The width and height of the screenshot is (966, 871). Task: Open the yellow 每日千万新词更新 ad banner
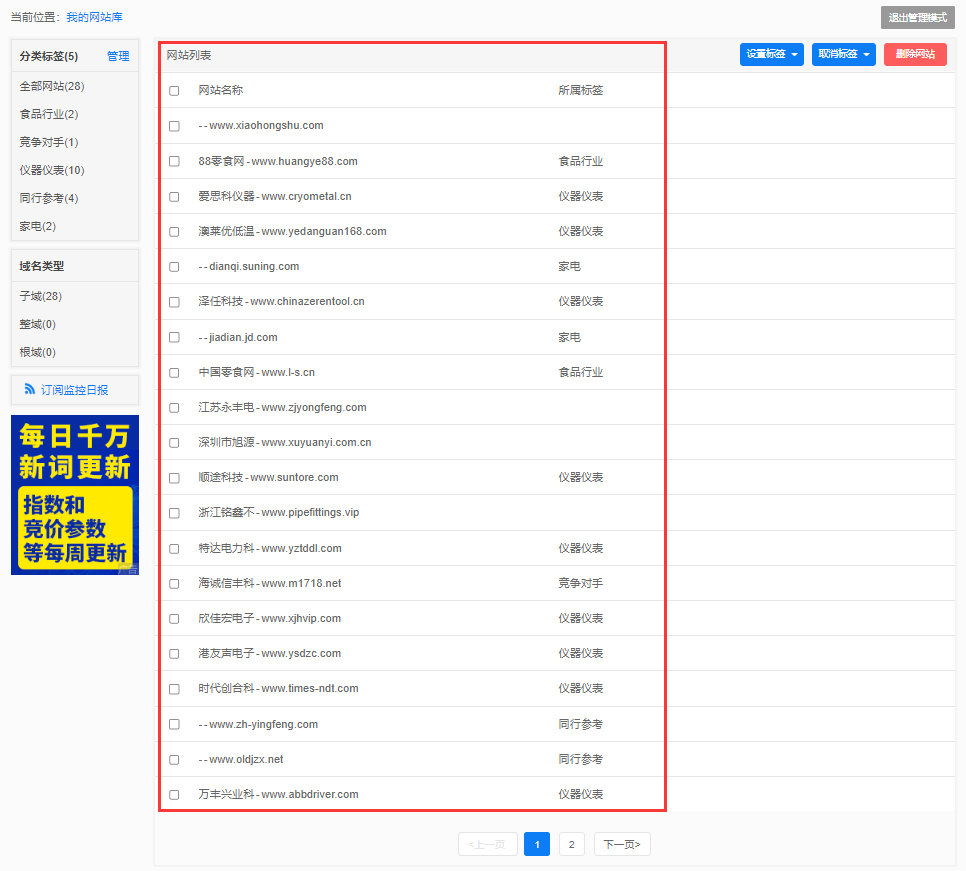pyautogui.click(x=75, y=495)
